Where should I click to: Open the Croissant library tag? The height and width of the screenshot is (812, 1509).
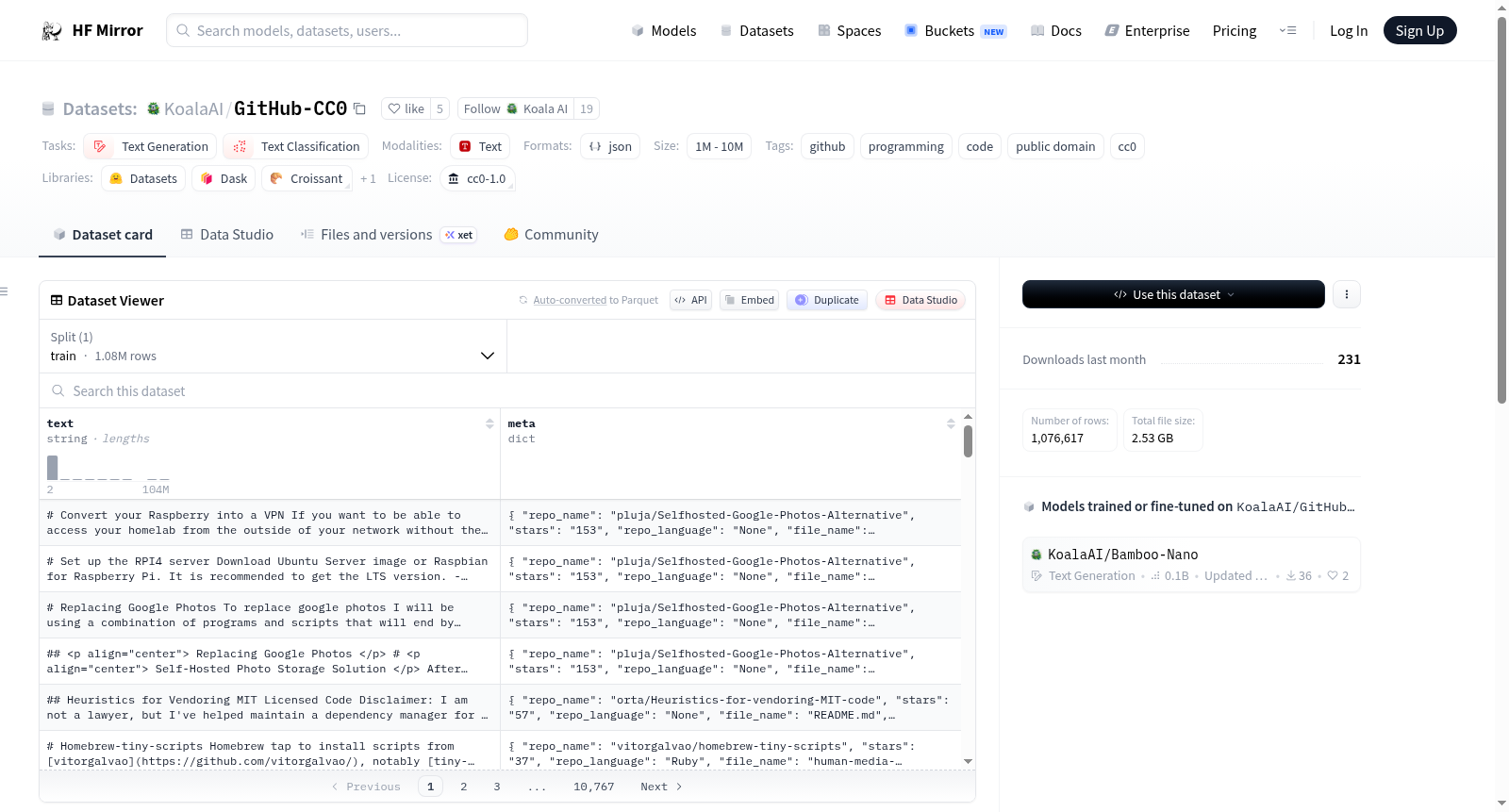point(307,178)
